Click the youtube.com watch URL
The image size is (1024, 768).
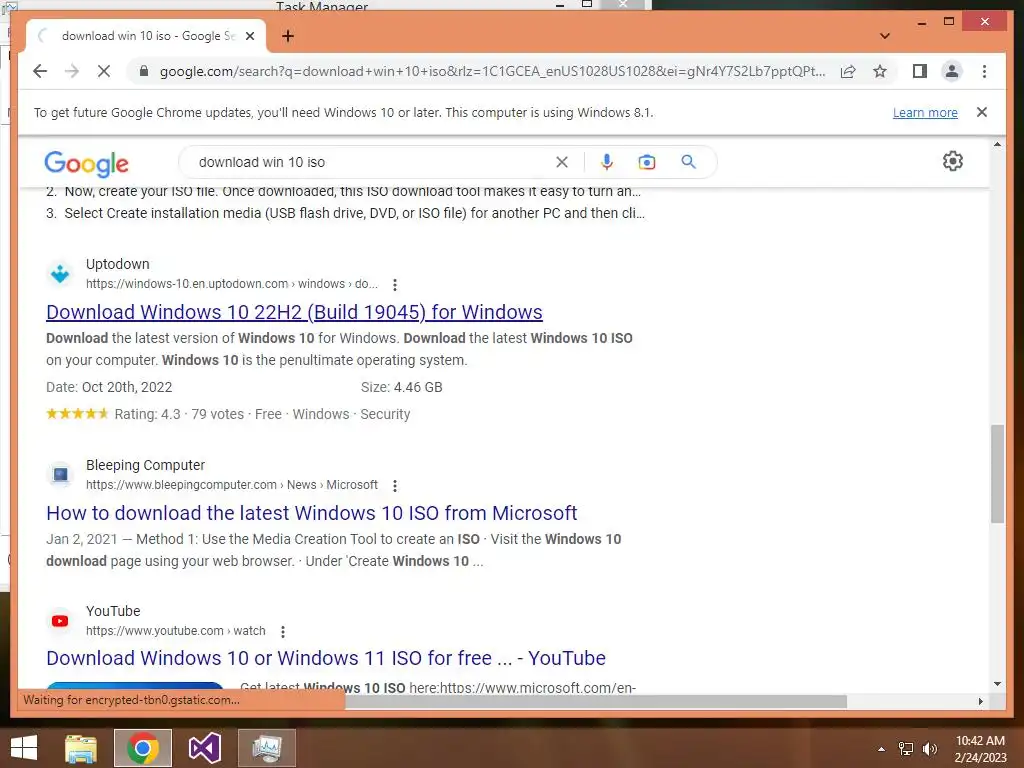[x=176, y=631]
